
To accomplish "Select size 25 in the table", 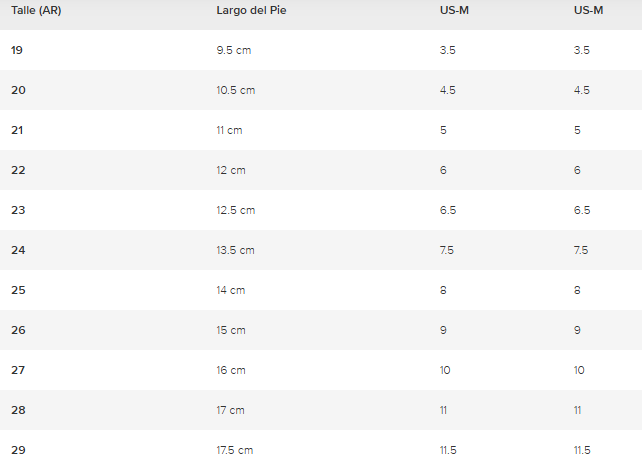I will click(x=18, y=290).
